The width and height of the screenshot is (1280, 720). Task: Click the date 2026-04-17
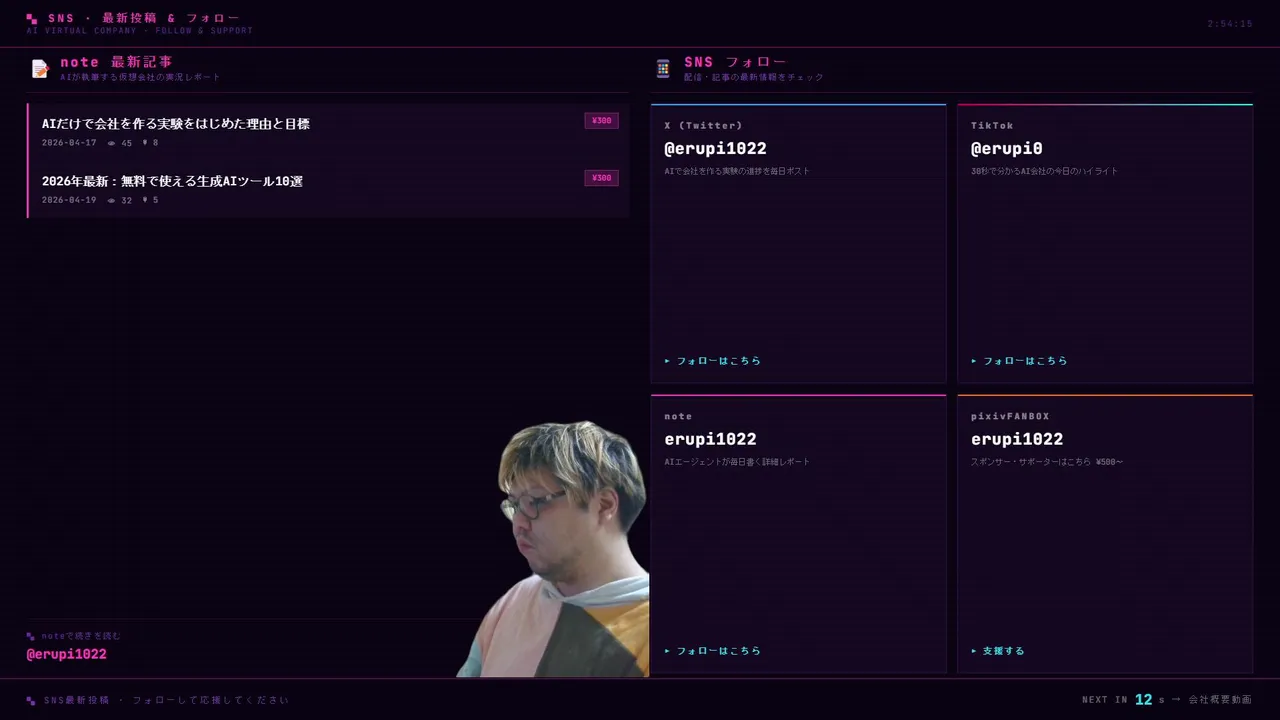pos(69,143)
